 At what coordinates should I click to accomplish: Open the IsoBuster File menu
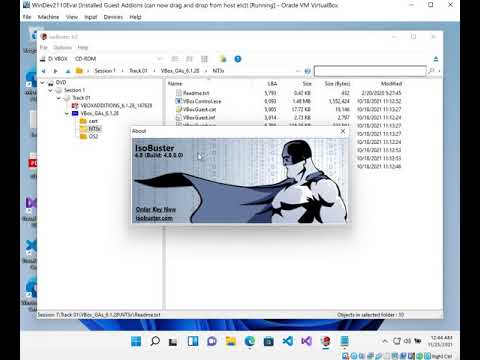pyautogui.click(x=43, y=47)
